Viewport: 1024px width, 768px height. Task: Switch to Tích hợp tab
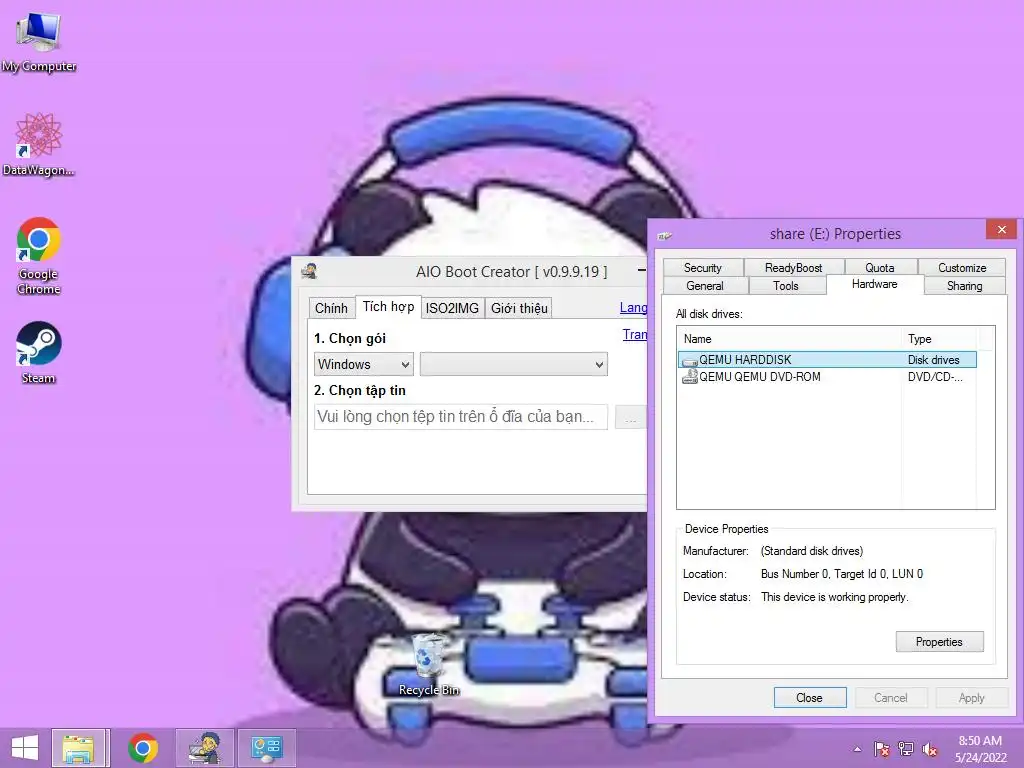388,307
